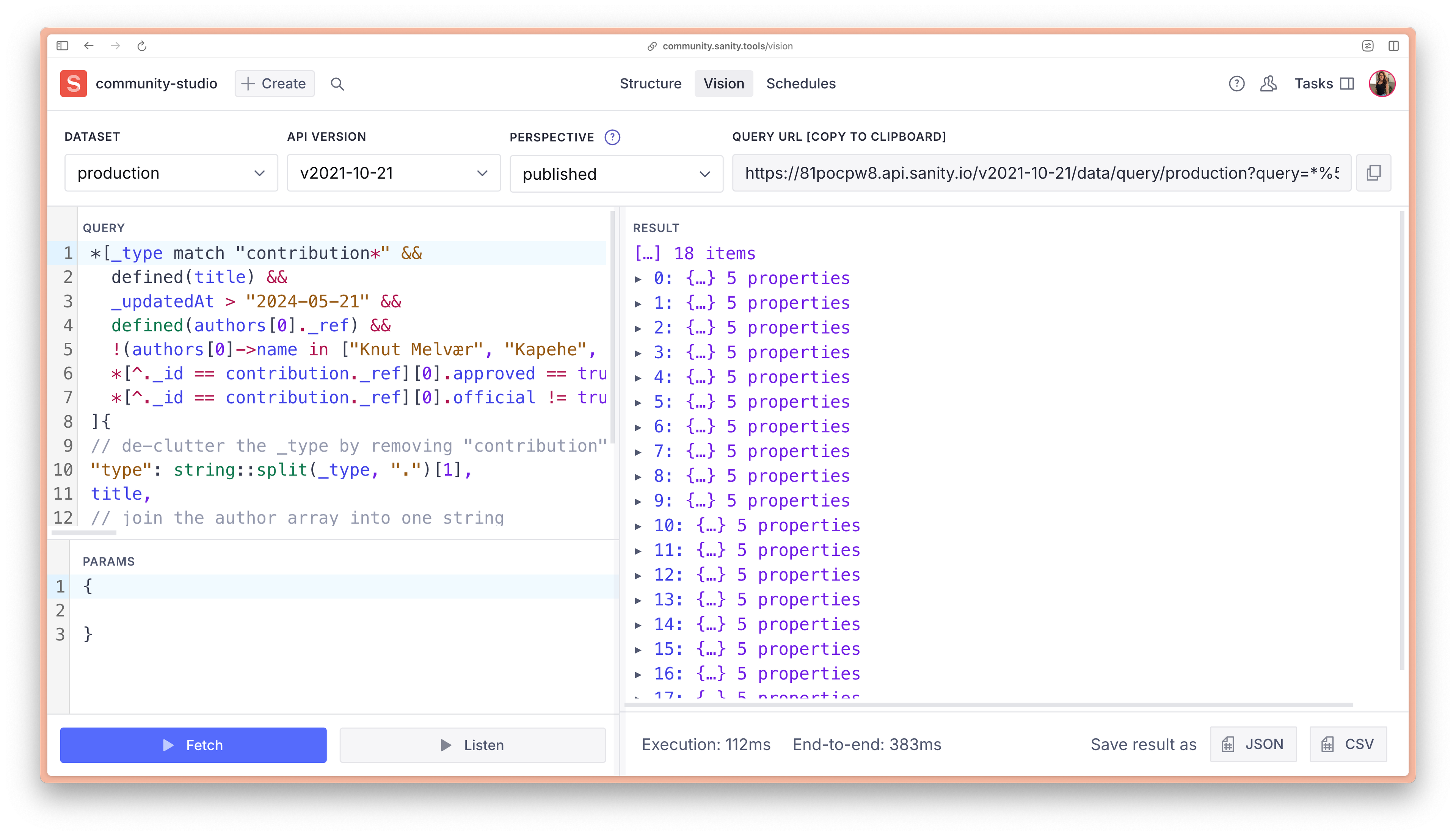This screenshot has width=1456, height=836.
Task: Click the "End-to-end: 383ms" status text
Action: click(867, 745)
